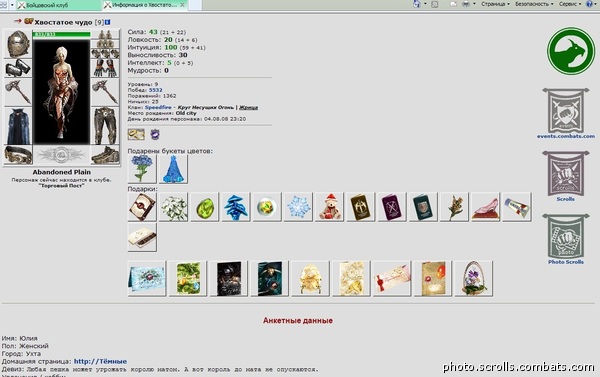Click the print toolbar icon
This screenshot has width=600, height=377.
pos(466,4)
